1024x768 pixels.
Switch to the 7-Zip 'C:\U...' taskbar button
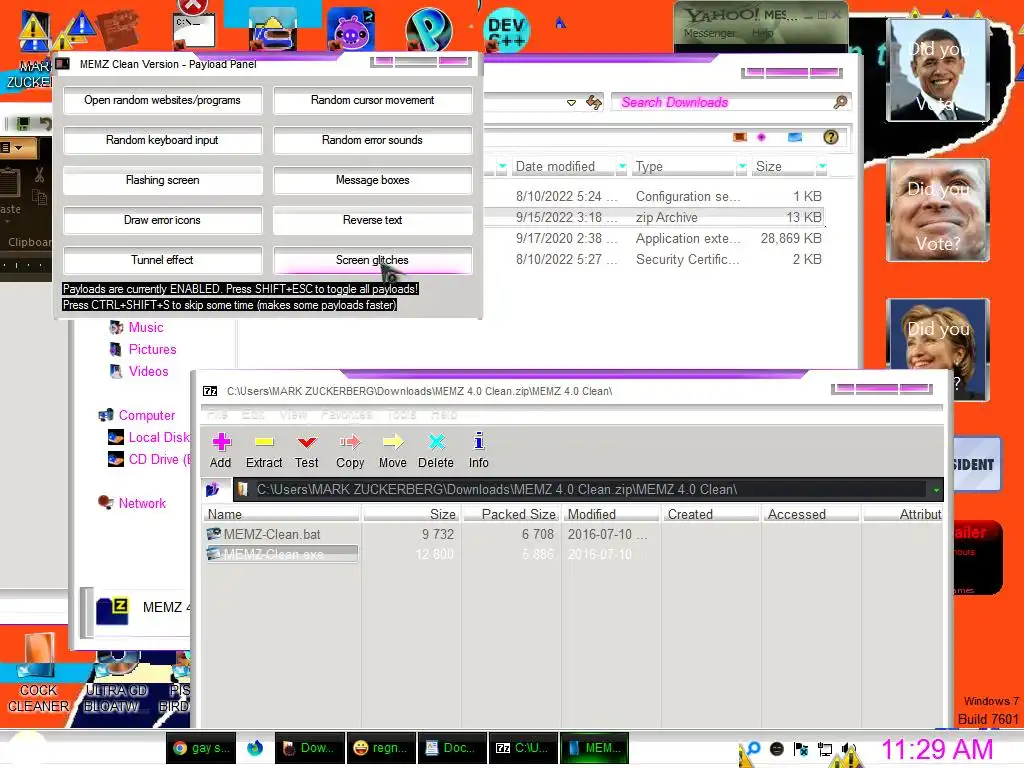(523, 748)
